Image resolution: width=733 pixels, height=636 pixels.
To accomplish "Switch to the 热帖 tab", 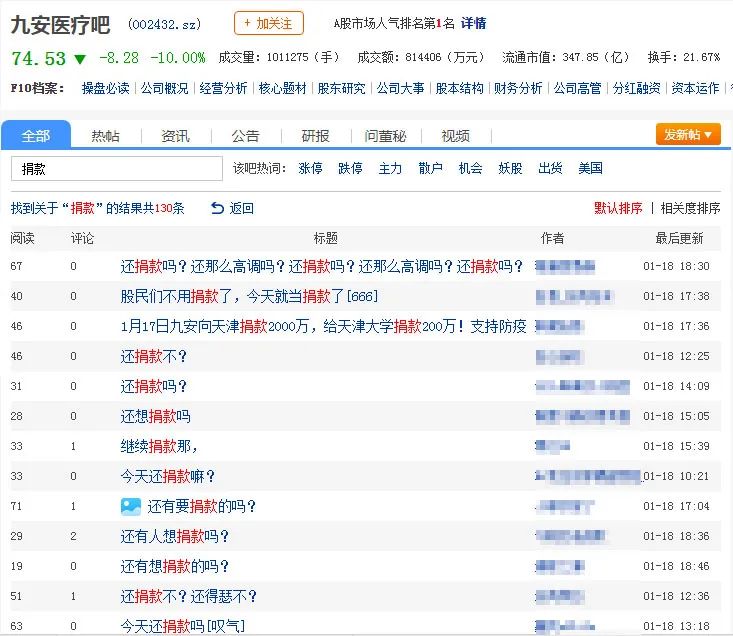I will 106,136.
